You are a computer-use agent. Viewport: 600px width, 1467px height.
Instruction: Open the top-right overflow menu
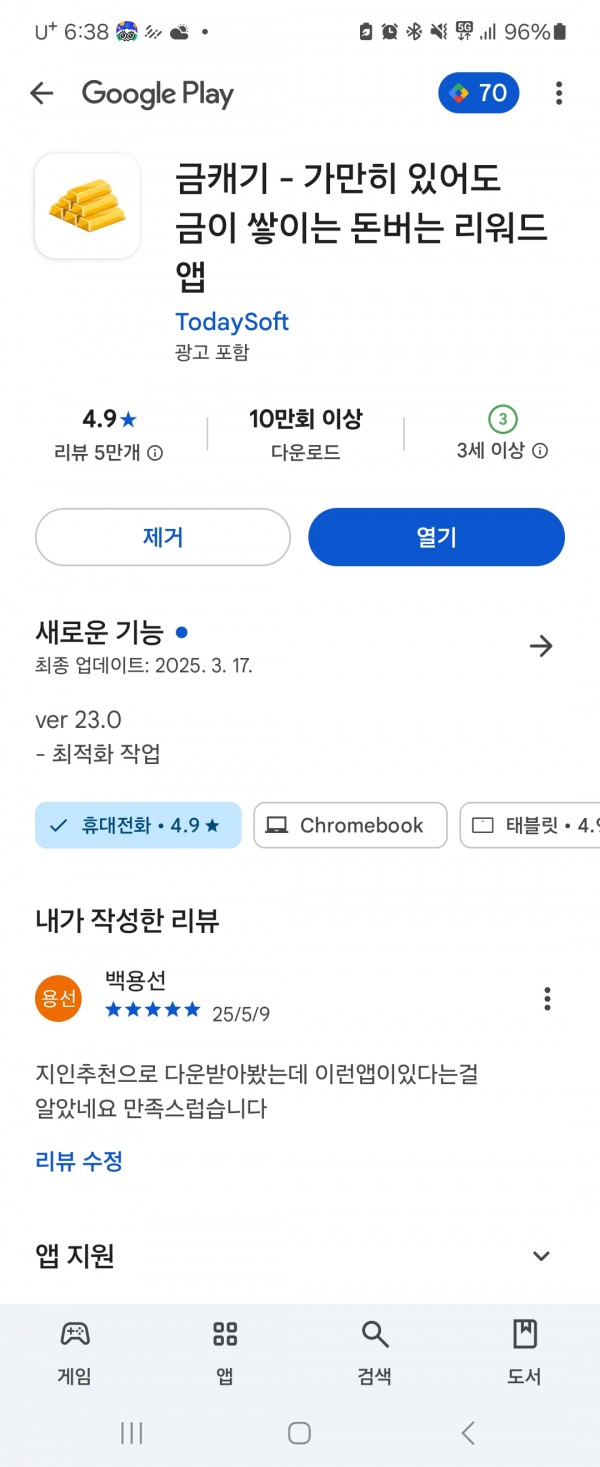click(558, 93)
